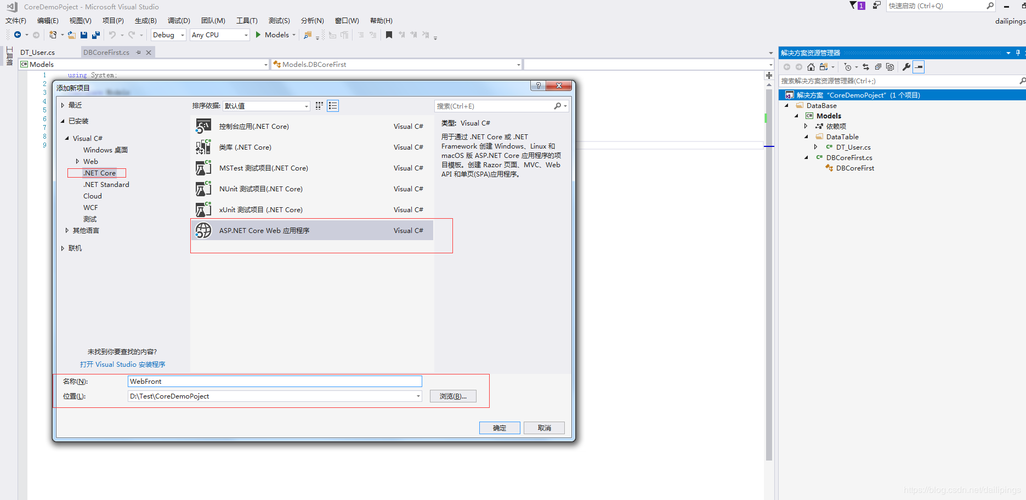Viewport: 1026px width, 500px height.
Task: Open the 工具(T) menu
Action: click(x=247, y=21)
